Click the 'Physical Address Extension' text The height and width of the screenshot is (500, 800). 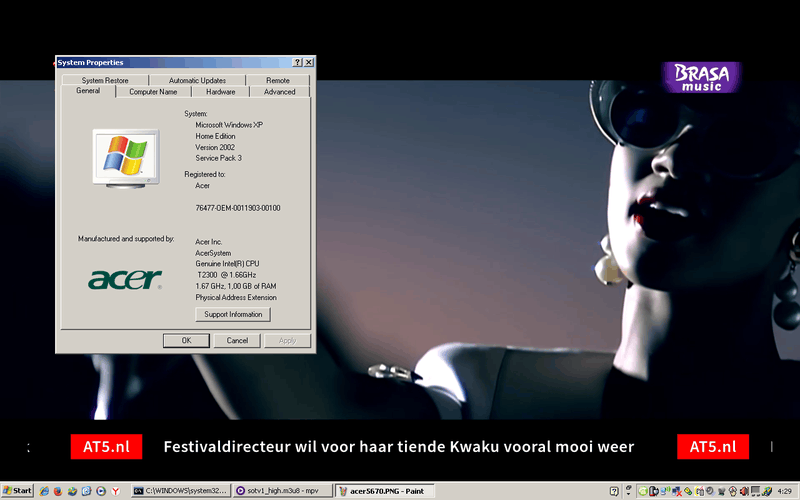click(x=236, y=297)
